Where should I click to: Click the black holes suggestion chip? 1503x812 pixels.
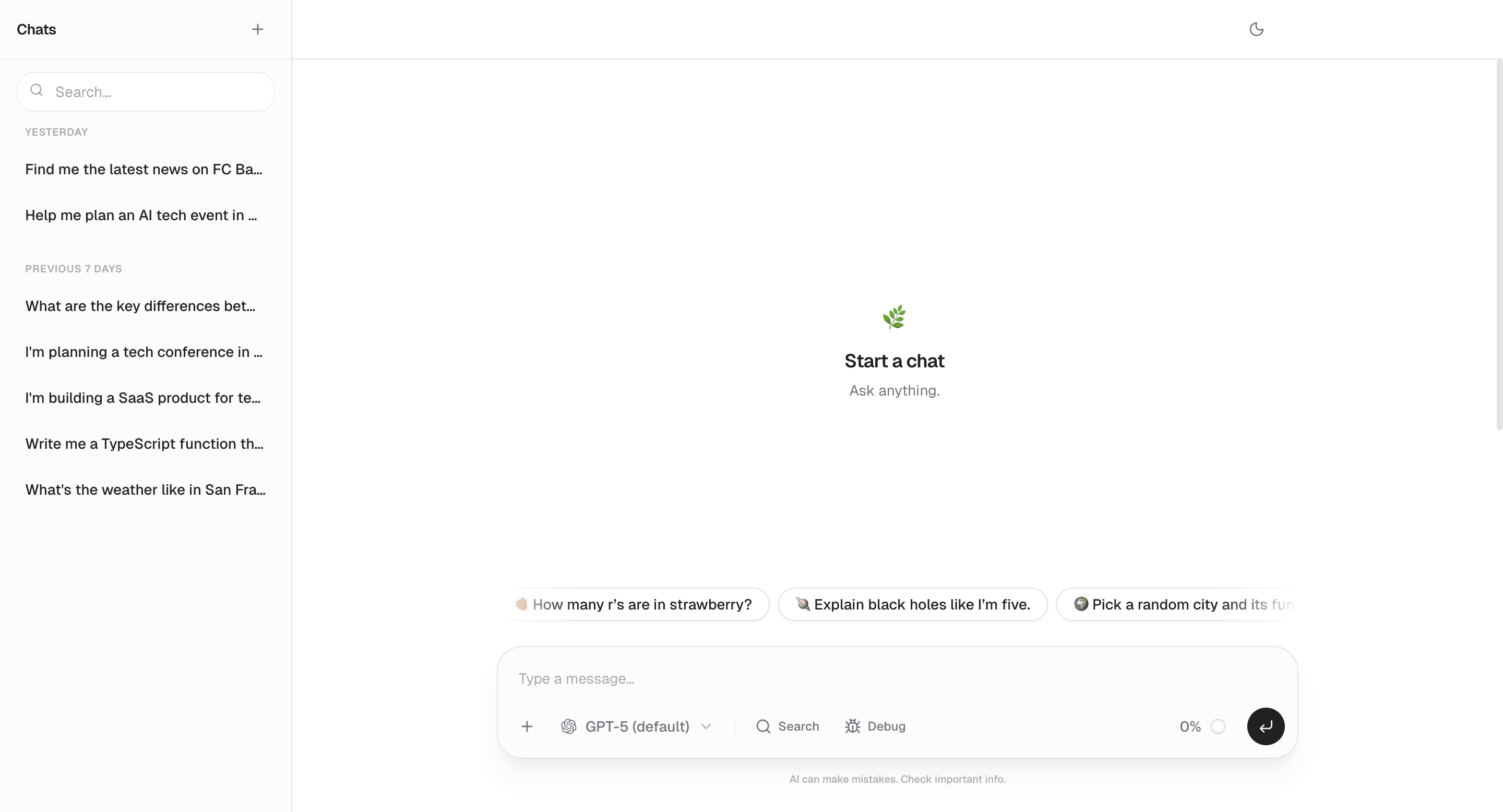pos(913,604)
